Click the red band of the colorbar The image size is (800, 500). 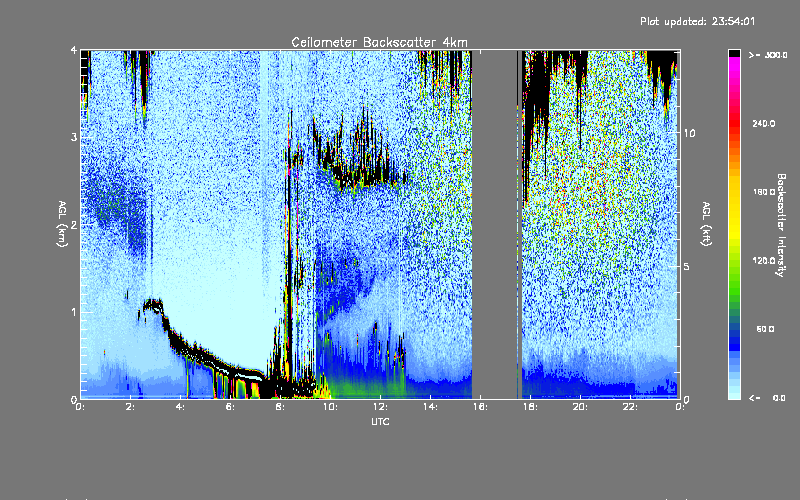click(x=734, y=122)
